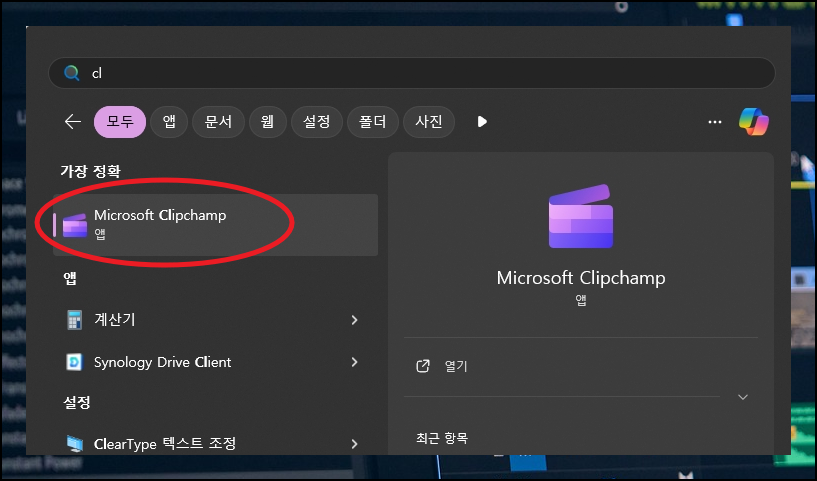Click the open-external icon beside 열기

[423, 366]
